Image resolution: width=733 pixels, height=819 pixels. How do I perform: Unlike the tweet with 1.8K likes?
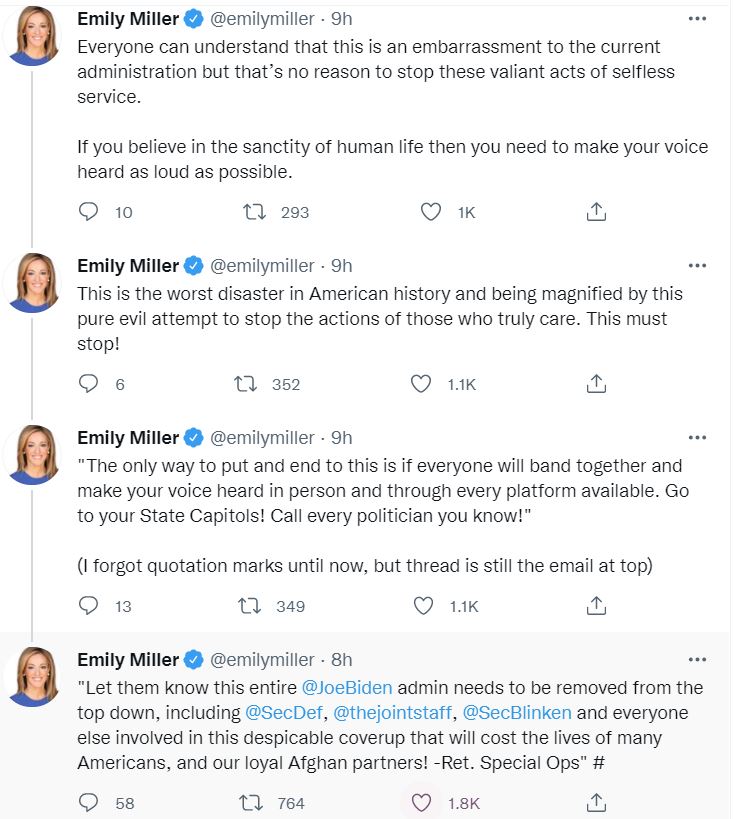click(422, 803)
